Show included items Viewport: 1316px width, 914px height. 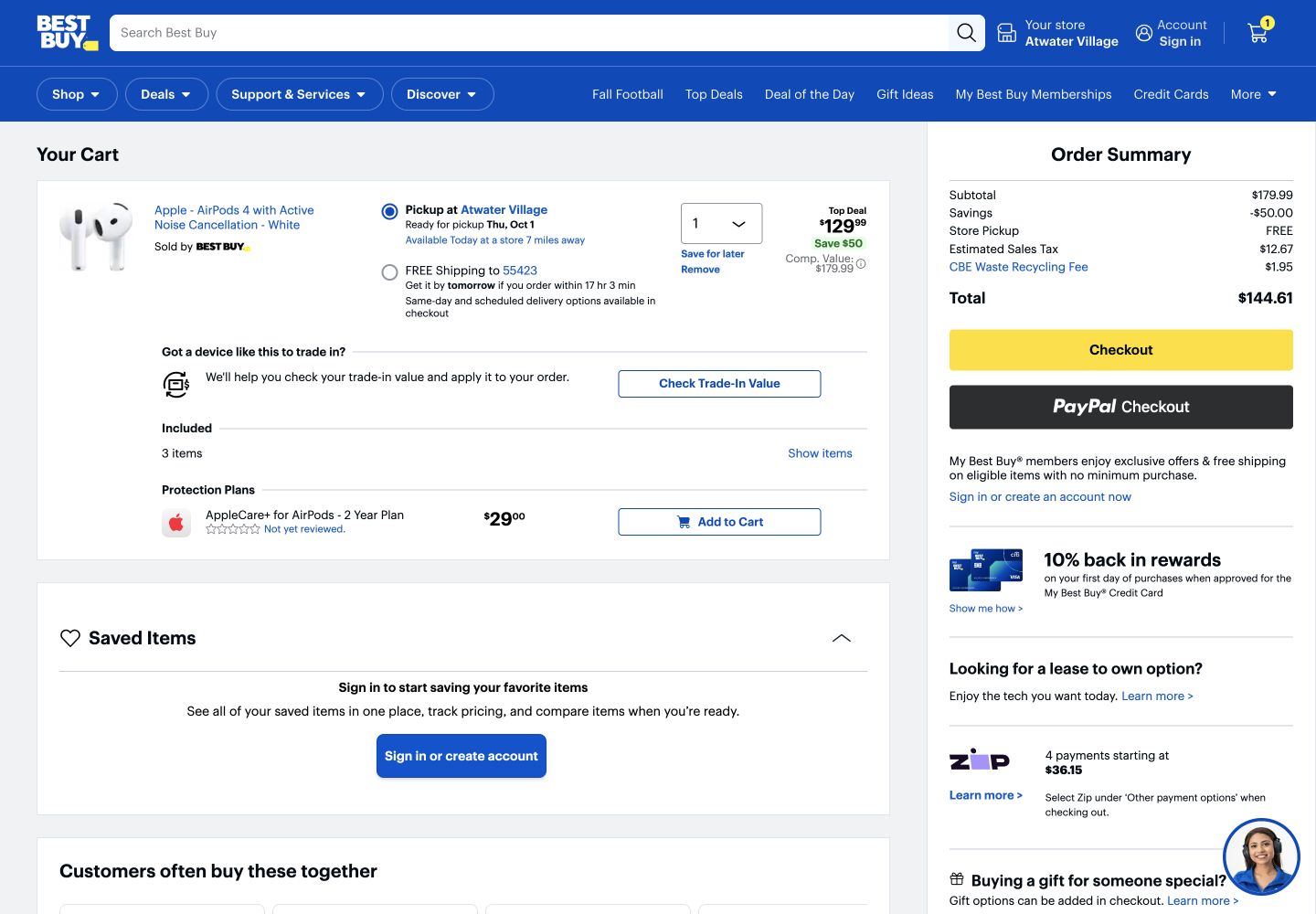820,453
